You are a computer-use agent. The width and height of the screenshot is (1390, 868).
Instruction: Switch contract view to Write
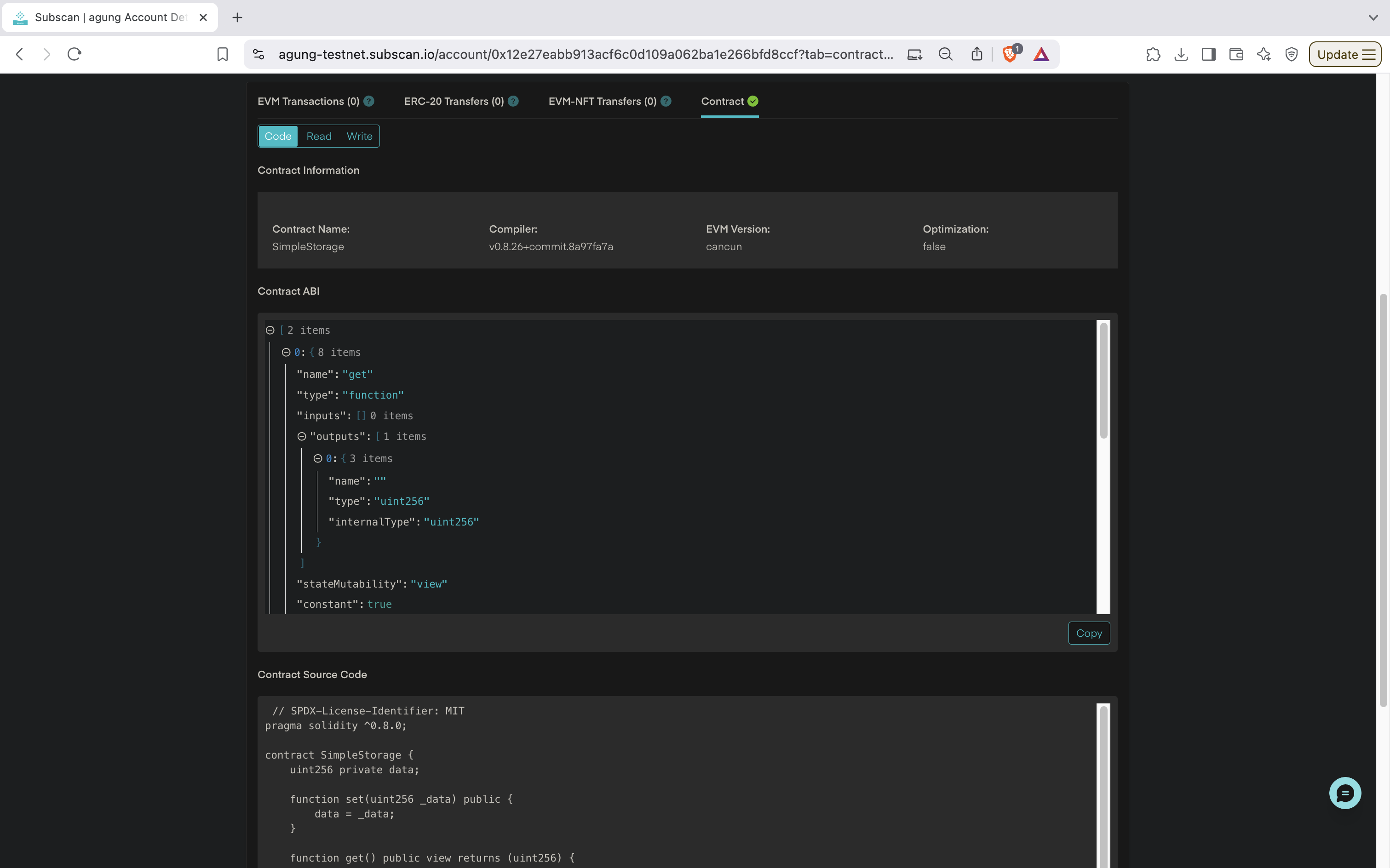point(360,136)
